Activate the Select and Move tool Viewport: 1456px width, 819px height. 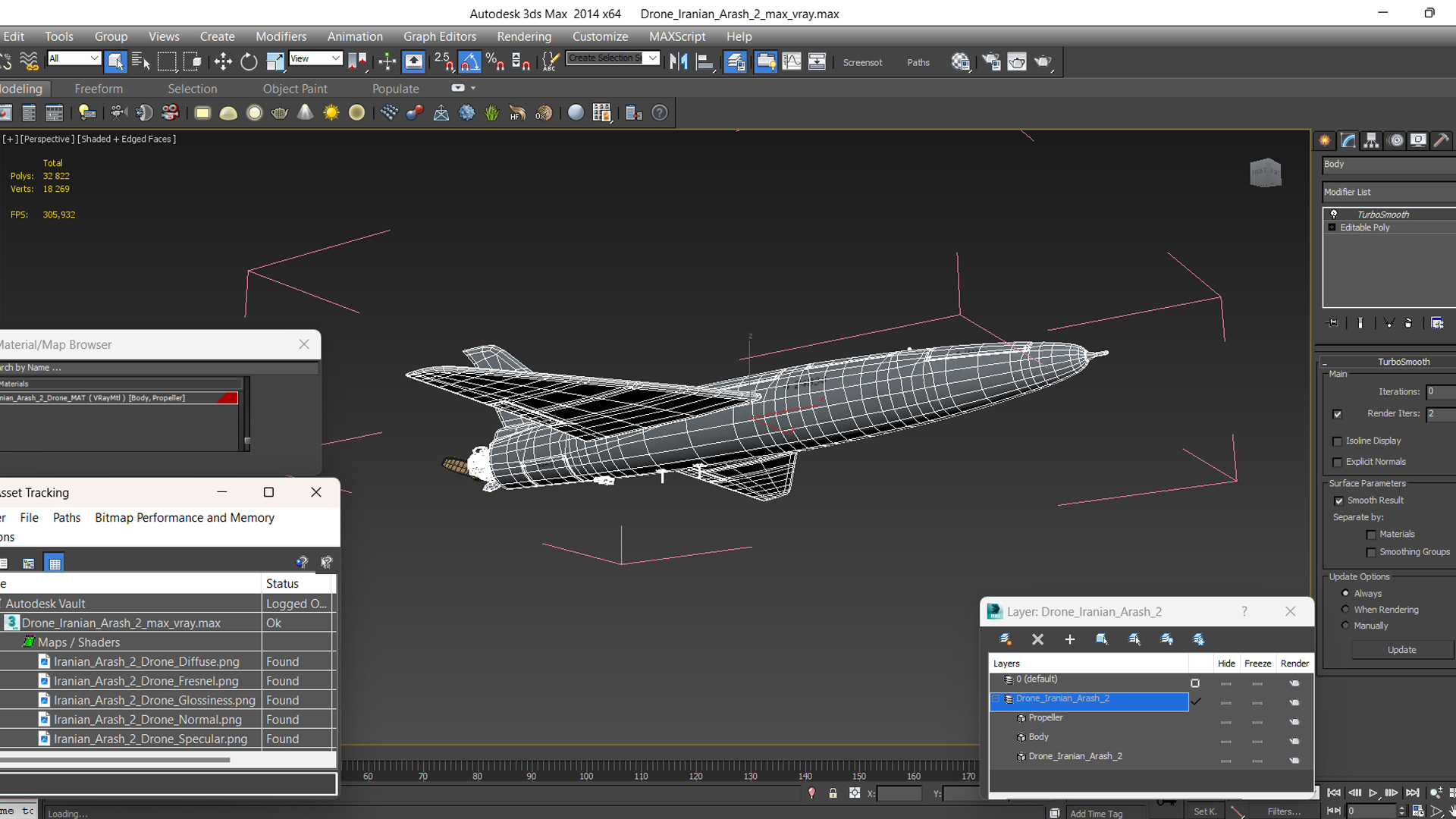(223, 62)
